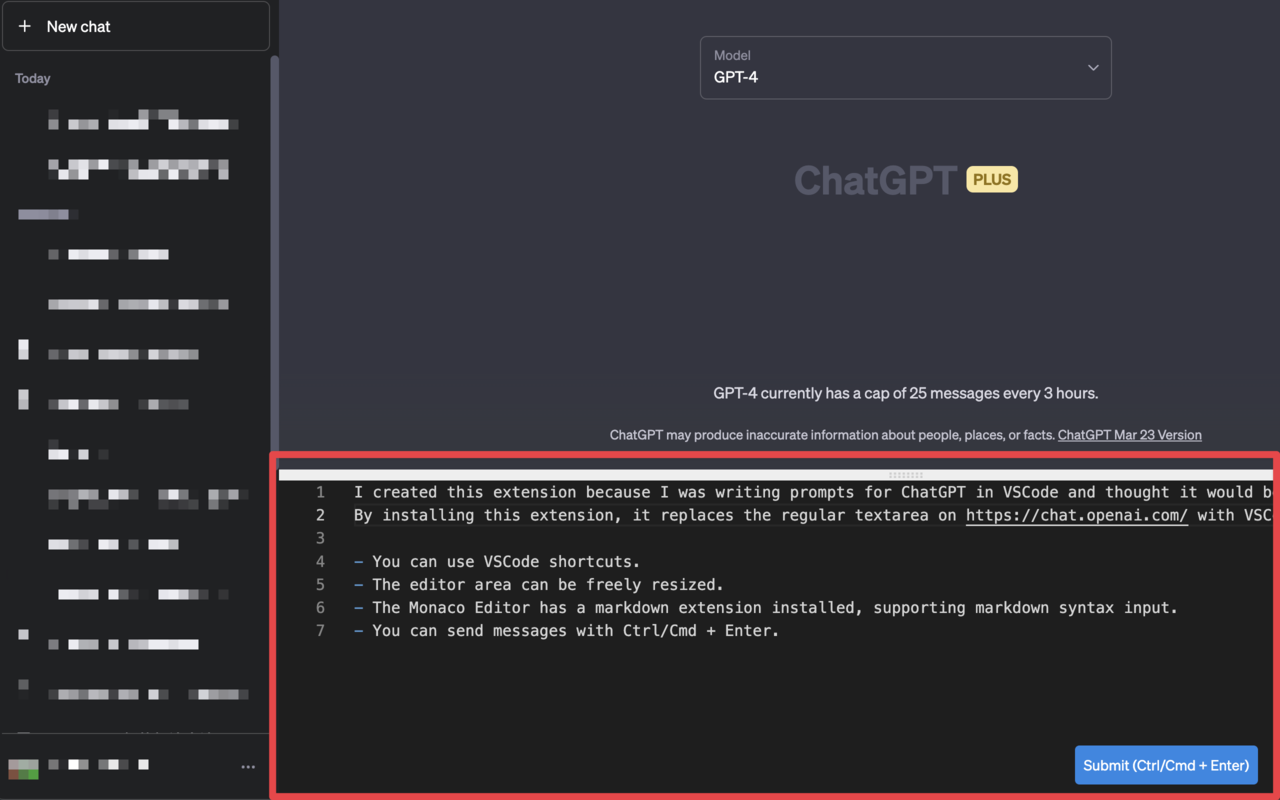The width and height of the screenshot is (1280, 800).
Task: Click the user avatar beside the three-dots menu
Action: 23,768
